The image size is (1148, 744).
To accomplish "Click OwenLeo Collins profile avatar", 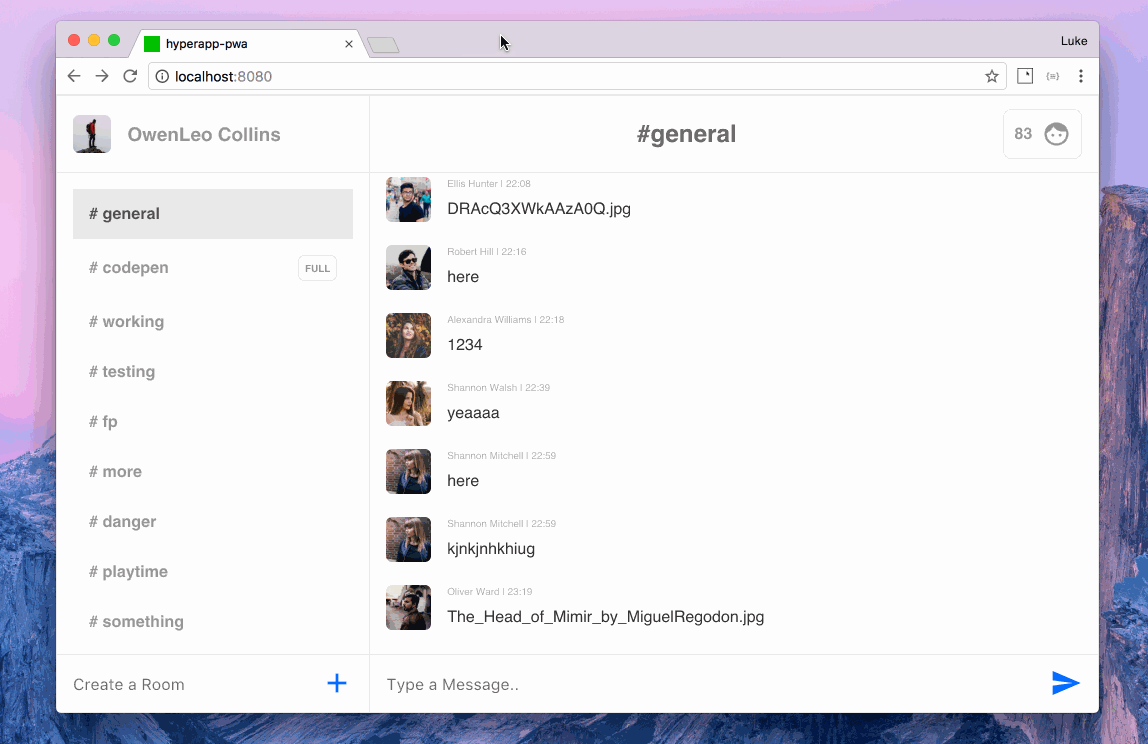I will (92, 134).
